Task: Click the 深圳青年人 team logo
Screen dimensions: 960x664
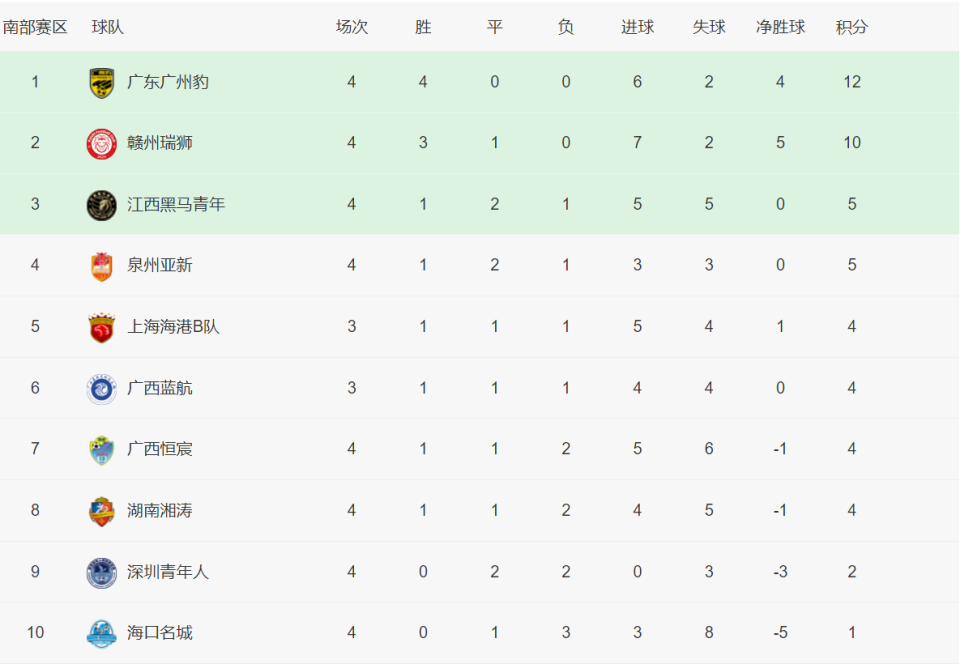Action: coord(101,573)
